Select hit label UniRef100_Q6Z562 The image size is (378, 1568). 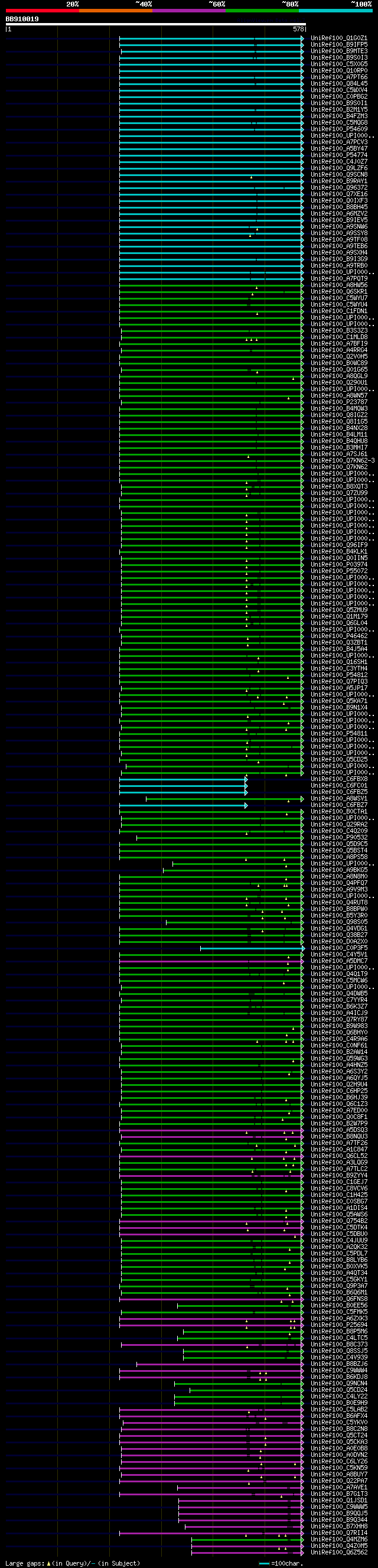pos(339,1551)
